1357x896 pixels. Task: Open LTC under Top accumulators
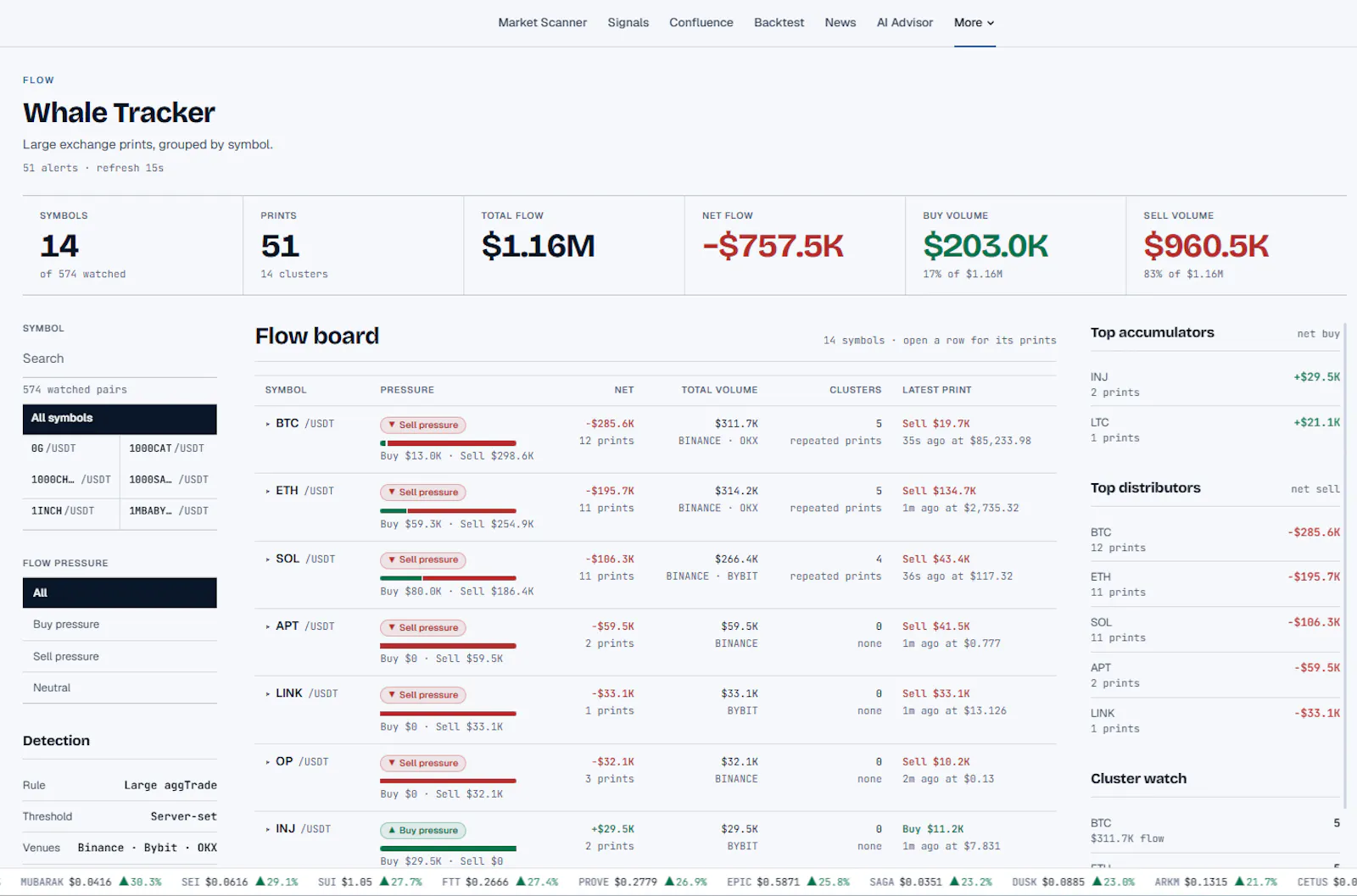(1215, 430)
